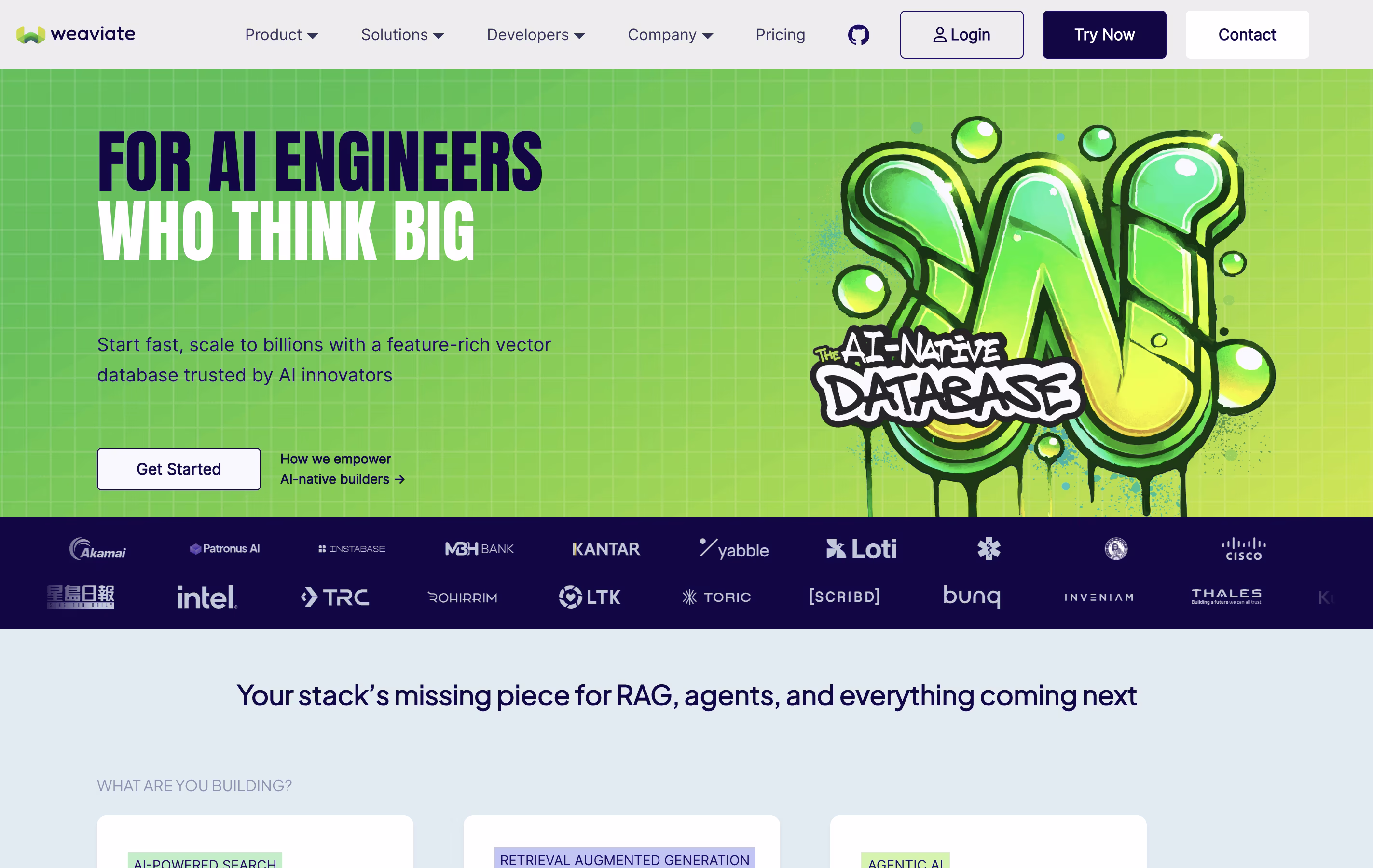Viewport: 1373px width, 868px height.
Task: Select the Retrieval Augmented Generation tag
Action: [x=624, y=858]
